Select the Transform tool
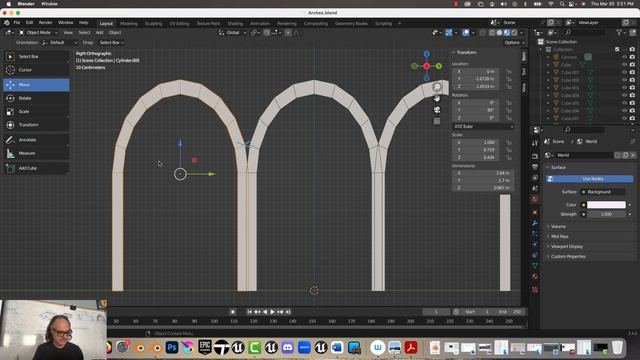The width and height of the screenshot is (640, 360). [36, 125]
